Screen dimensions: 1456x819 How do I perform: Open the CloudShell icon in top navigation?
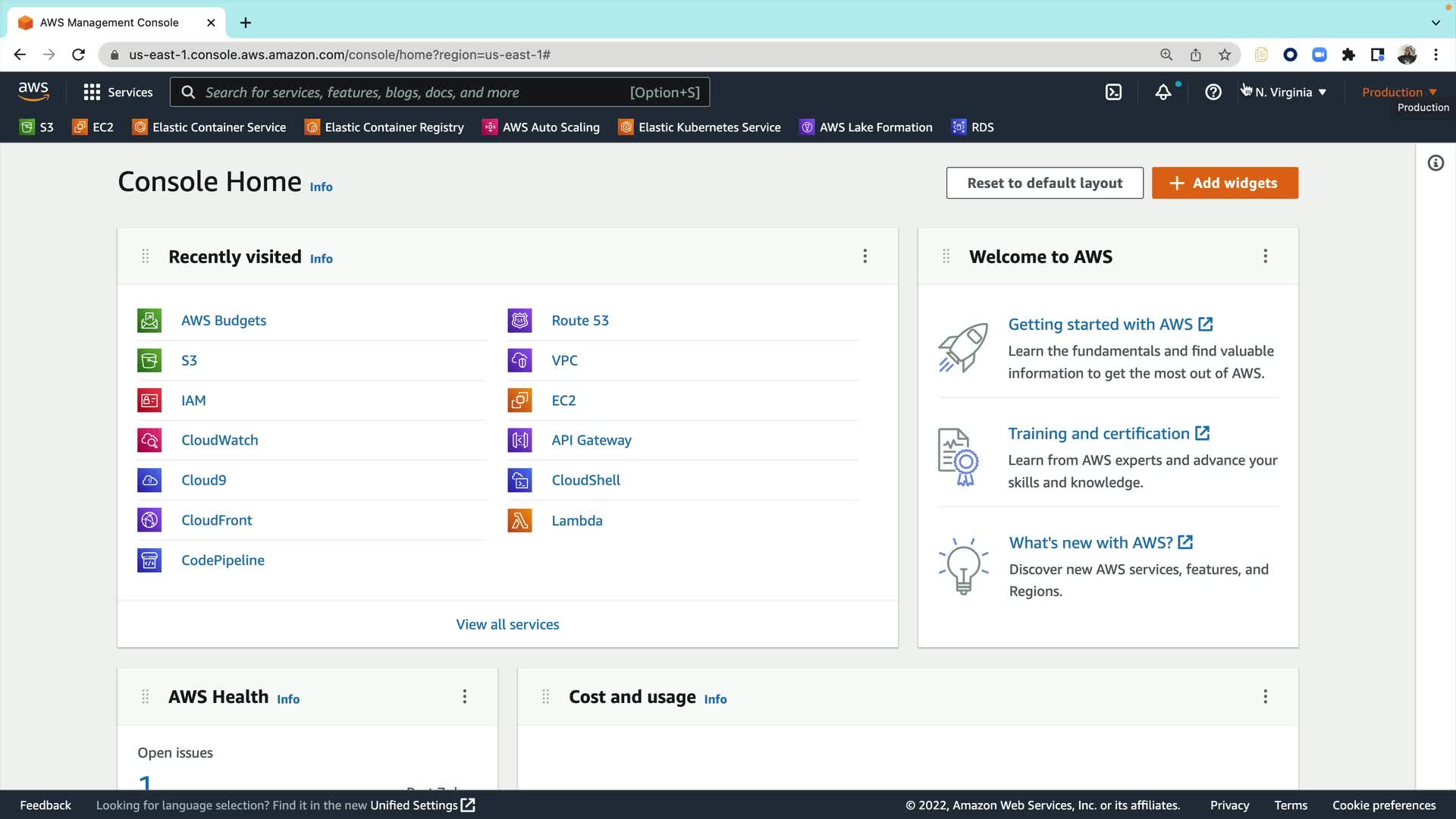coord(1113,93)
